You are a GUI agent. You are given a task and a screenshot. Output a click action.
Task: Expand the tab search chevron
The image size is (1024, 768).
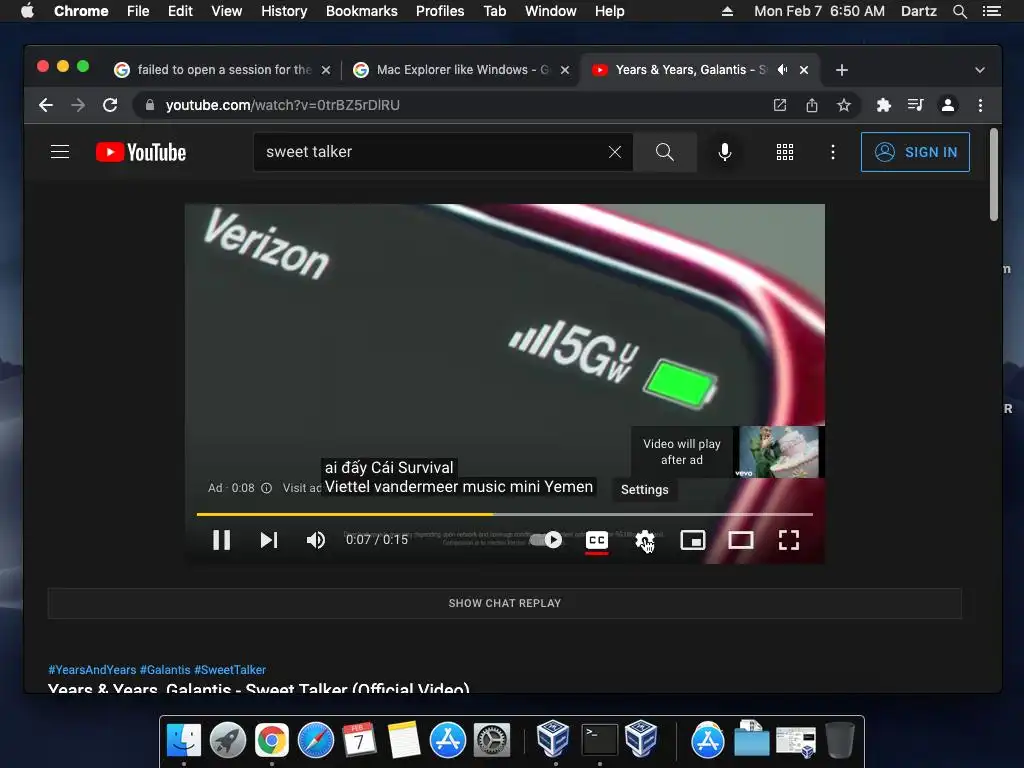[x=980, y=70]
